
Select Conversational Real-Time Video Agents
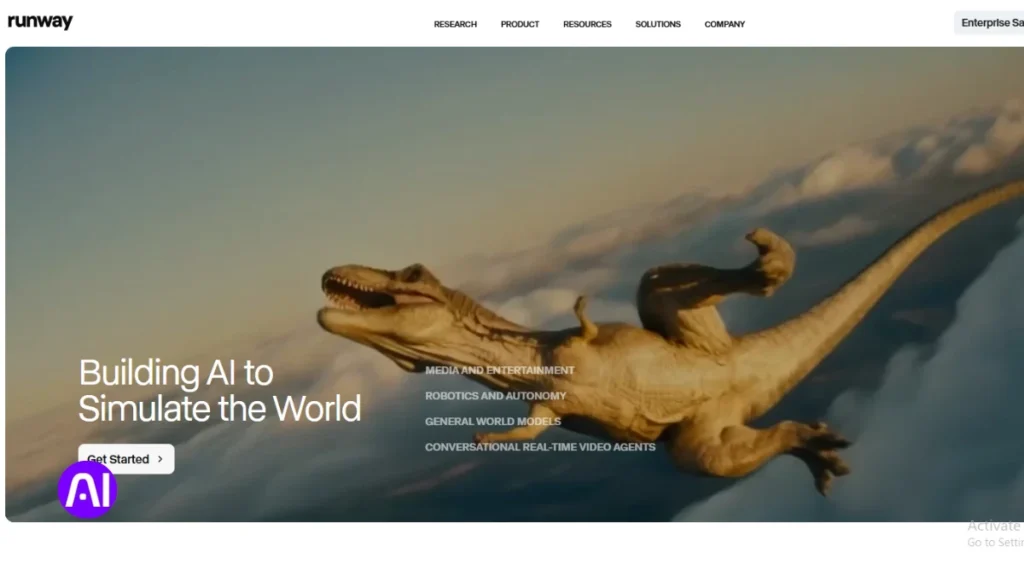[x=540, y=447]
